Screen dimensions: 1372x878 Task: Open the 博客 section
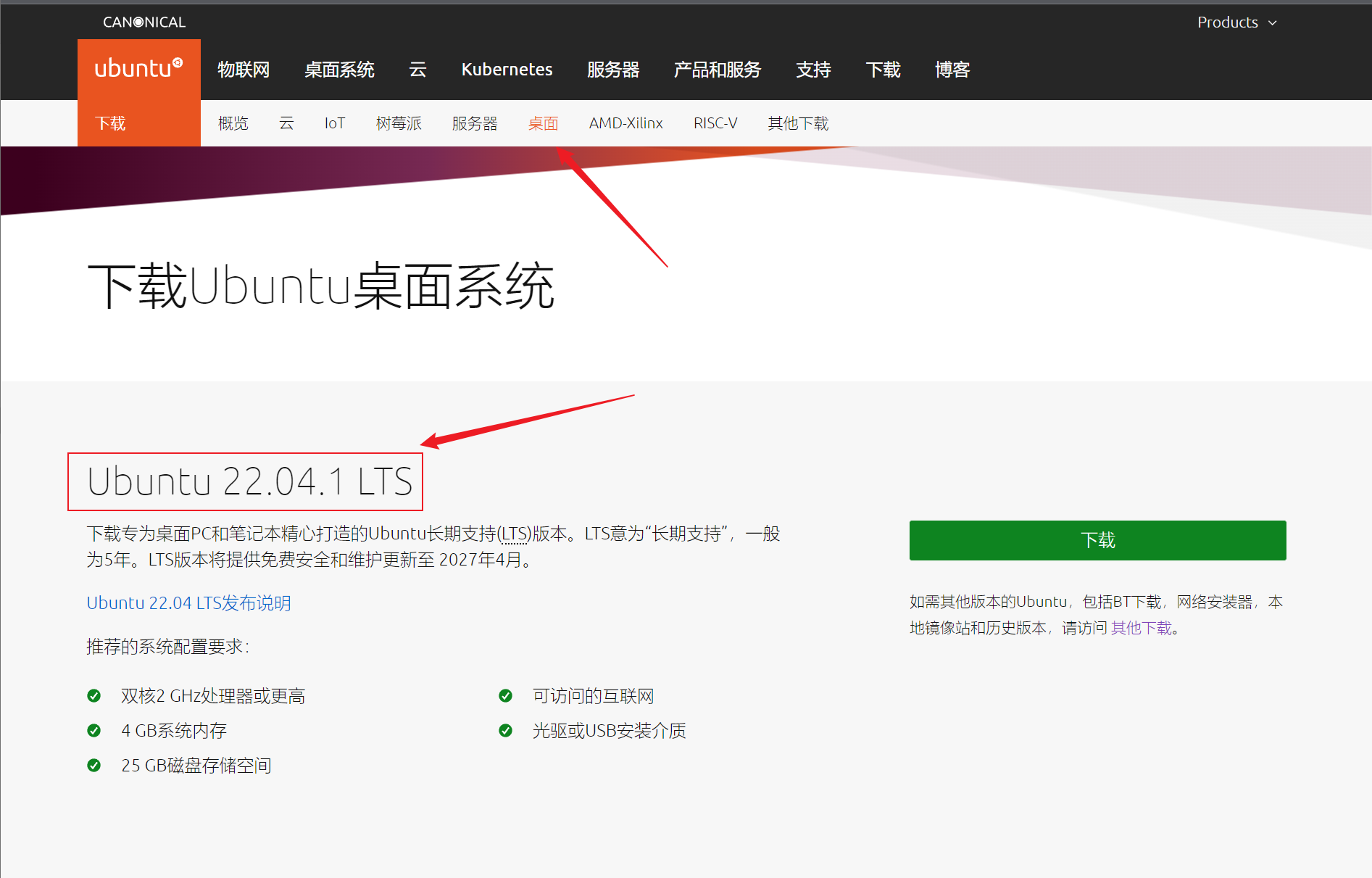pos(952,69)
